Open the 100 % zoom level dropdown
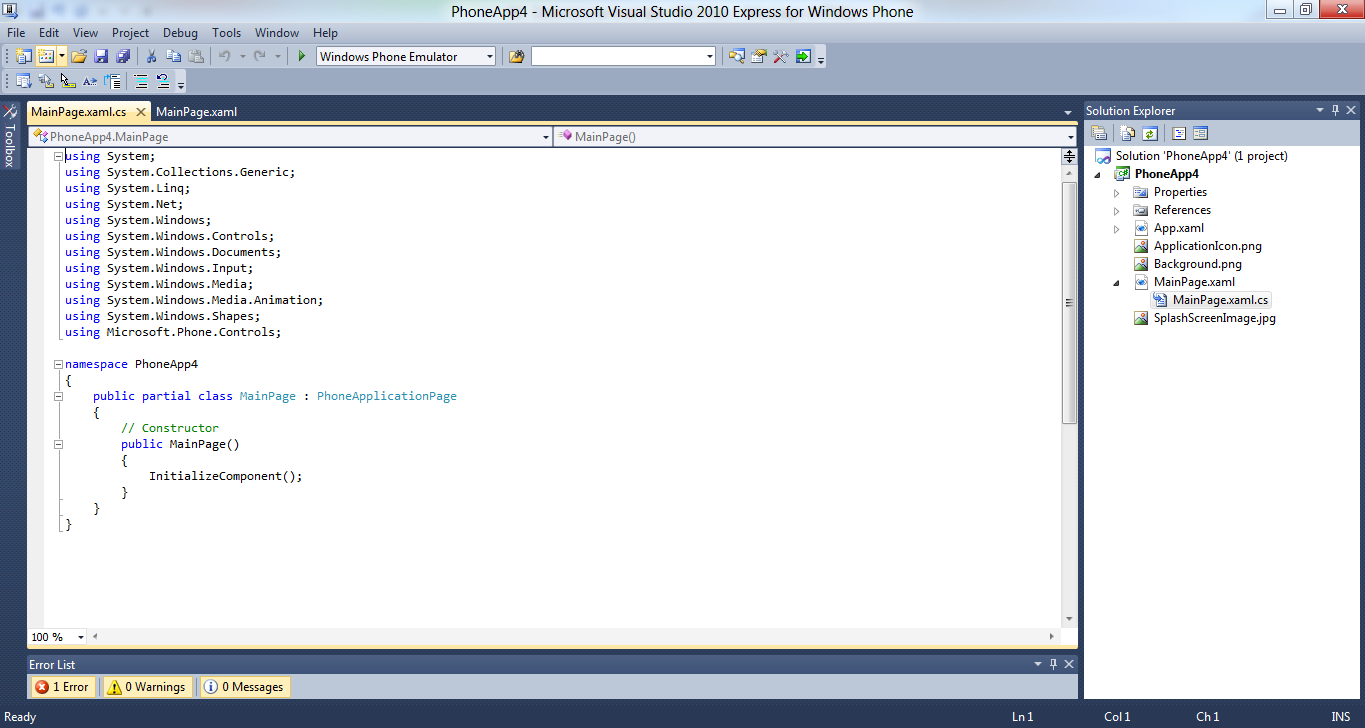Image resolution: width=1365 pixels, height=728 pixels. (x=82, y=637)
